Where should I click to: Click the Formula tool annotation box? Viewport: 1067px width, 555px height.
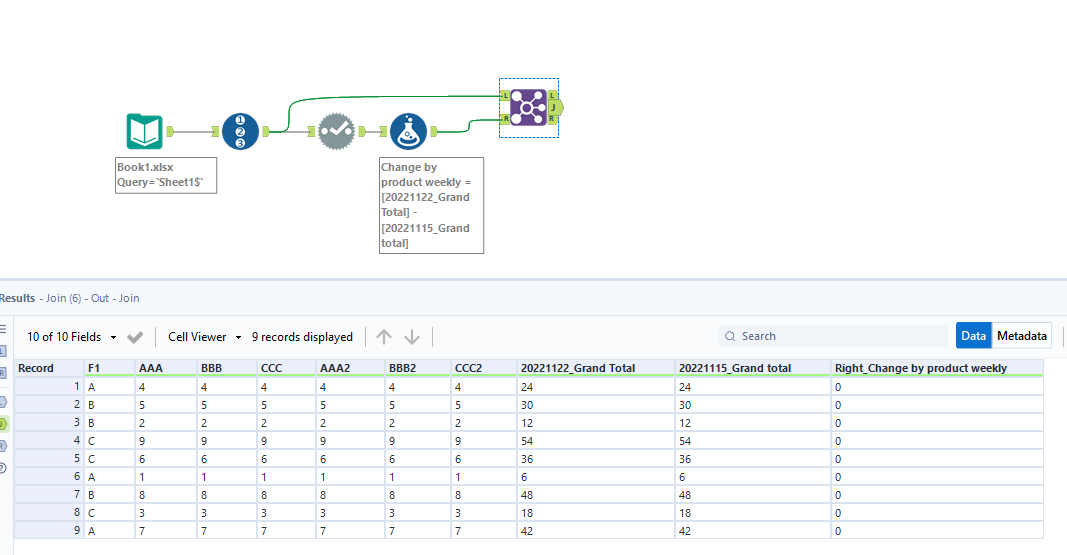(431, 205)
